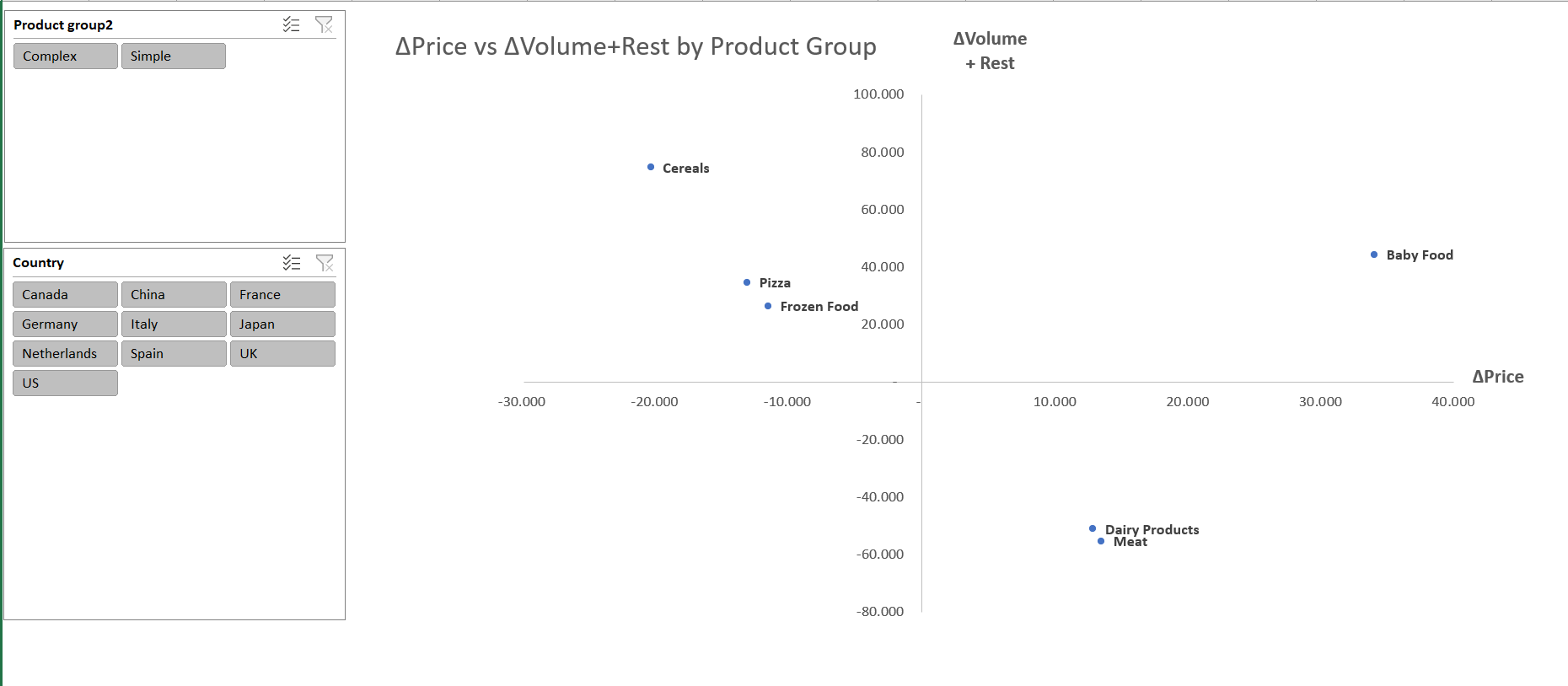Select the Simple product group
Image resolution: width=1568 pixels, height=686 pixels.
tap(174, 56)
